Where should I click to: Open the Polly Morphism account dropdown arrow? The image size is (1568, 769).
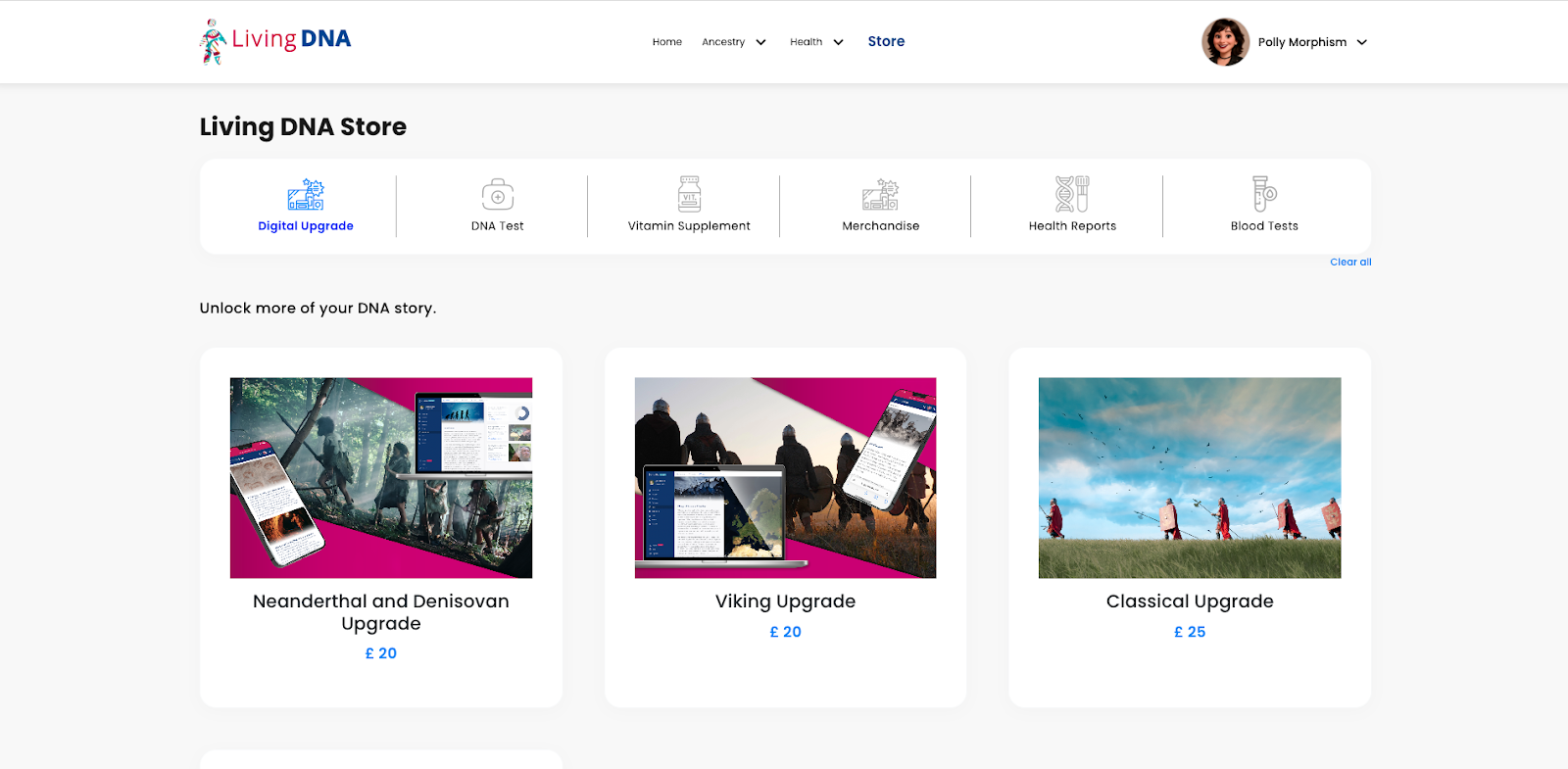click(1361, 42)
